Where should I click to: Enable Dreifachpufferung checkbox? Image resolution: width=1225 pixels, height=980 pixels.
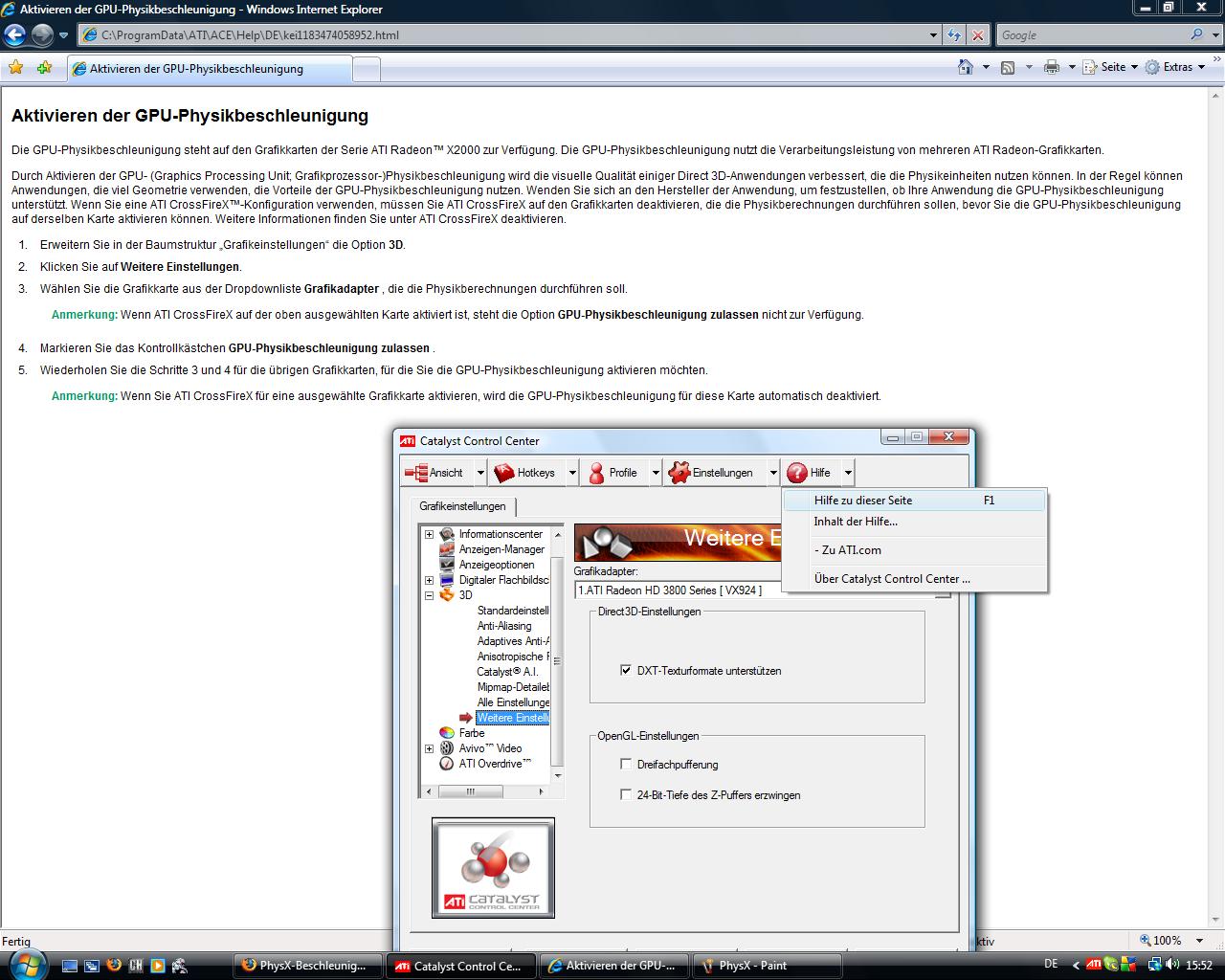click(x=626, y=765)
